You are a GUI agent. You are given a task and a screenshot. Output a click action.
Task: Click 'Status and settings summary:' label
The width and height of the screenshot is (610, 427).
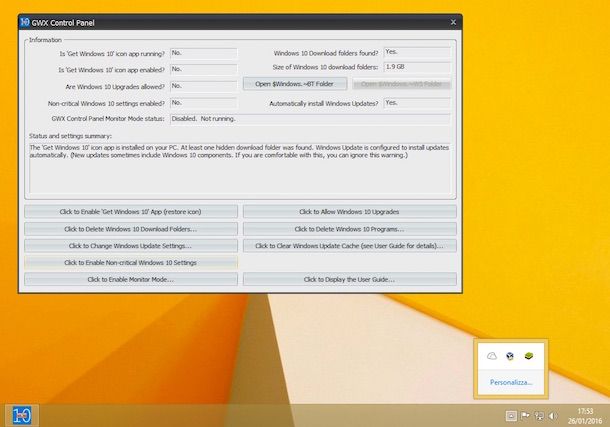[x=70, y=136]
